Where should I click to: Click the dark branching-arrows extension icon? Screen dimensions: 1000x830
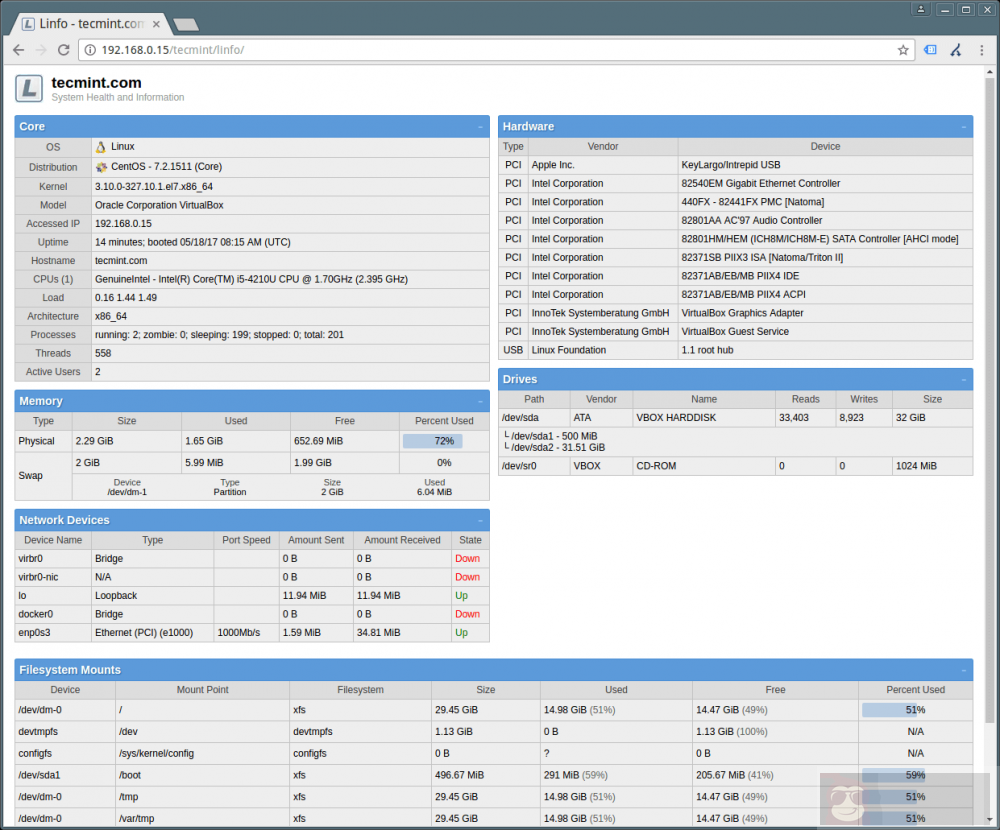[956, 48]
